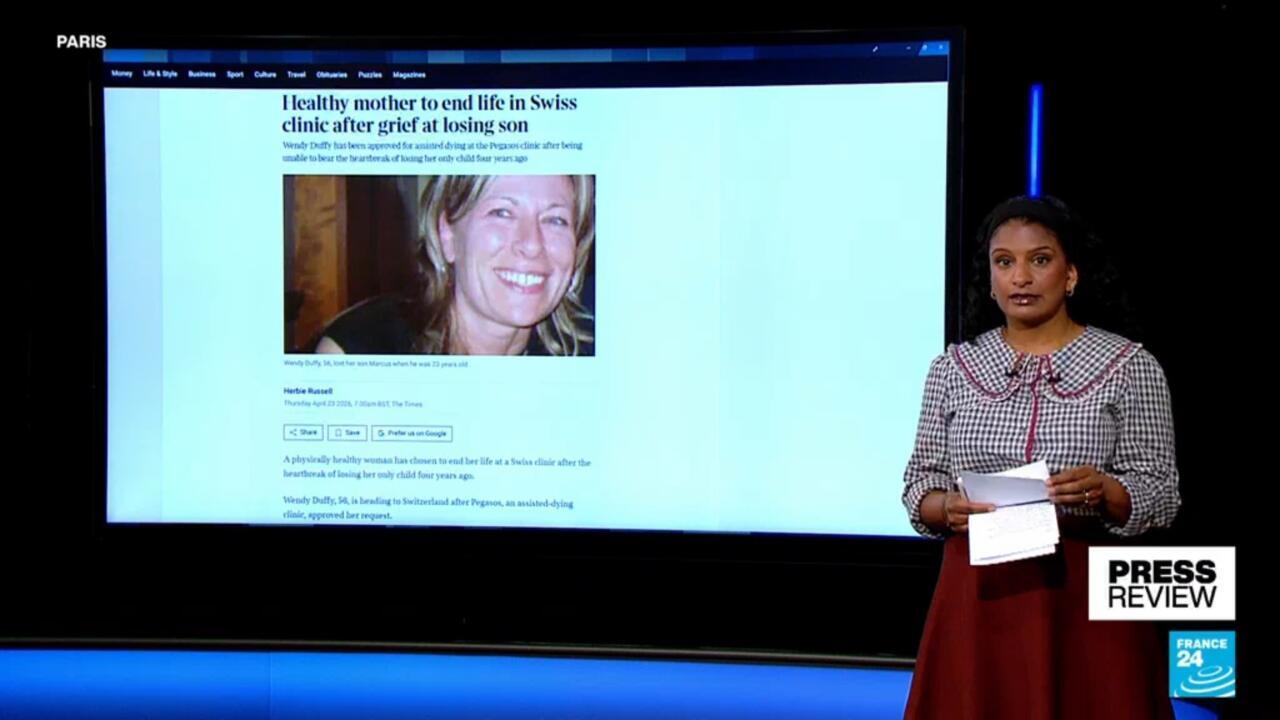Open the Life & Style section
1280x720 pixels.
pyautogui.click(x=160, y=74)
